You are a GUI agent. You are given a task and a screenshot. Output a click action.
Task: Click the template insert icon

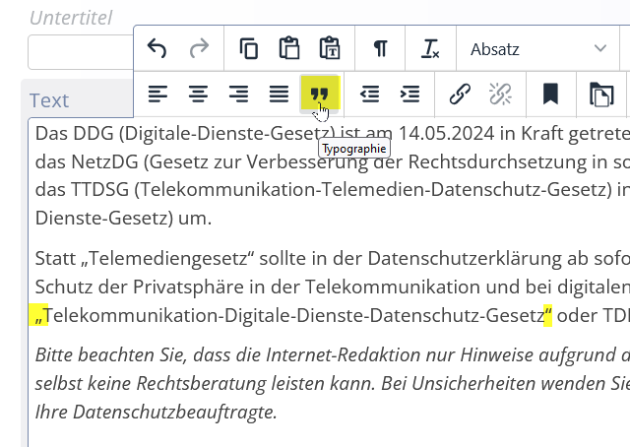(601, 94)
